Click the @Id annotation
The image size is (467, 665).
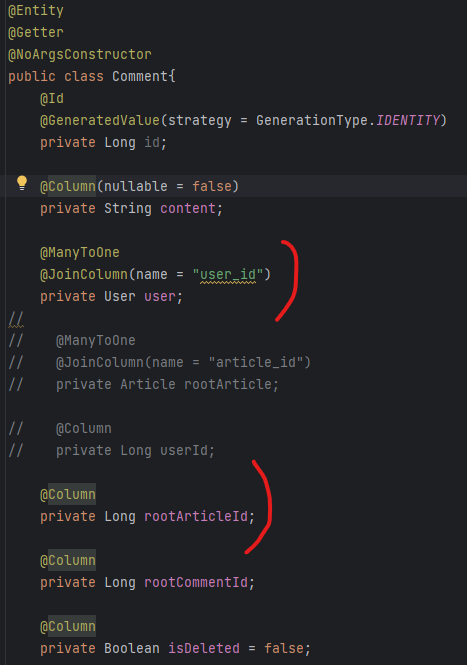(x=52, y=99)
